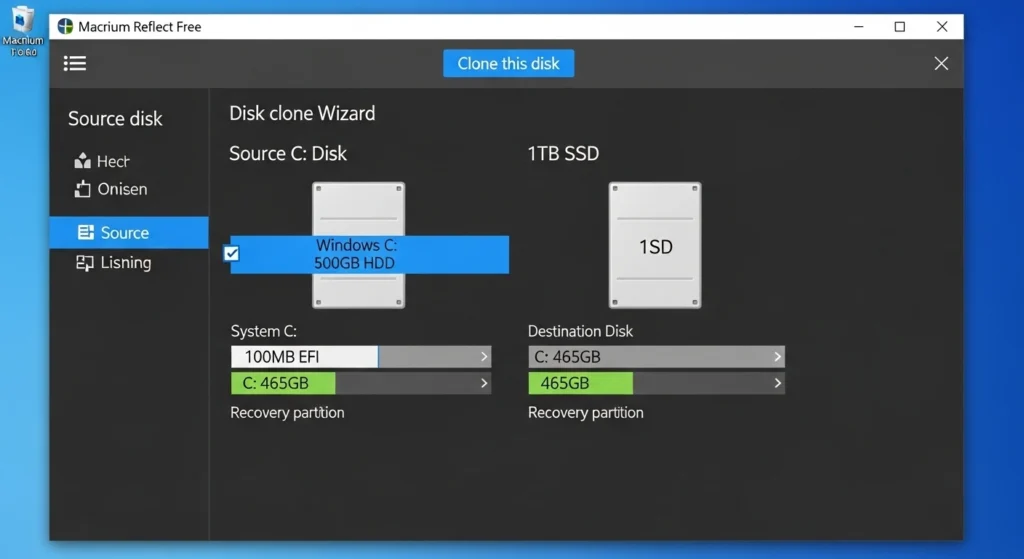
Task: Click the source Recovery partition label
Action: coord(287,413)
